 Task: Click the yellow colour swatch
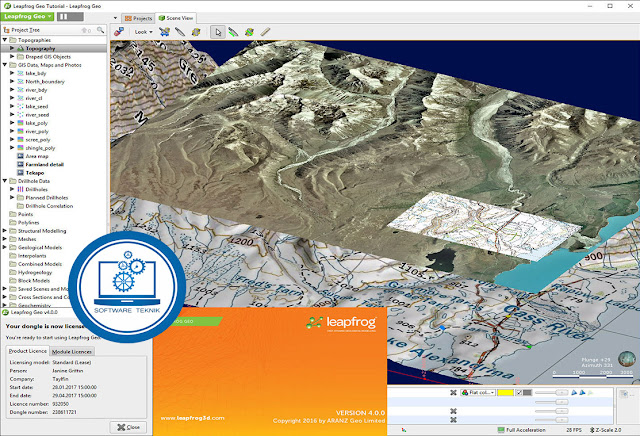pyautogui.click(x=505, y=392)
